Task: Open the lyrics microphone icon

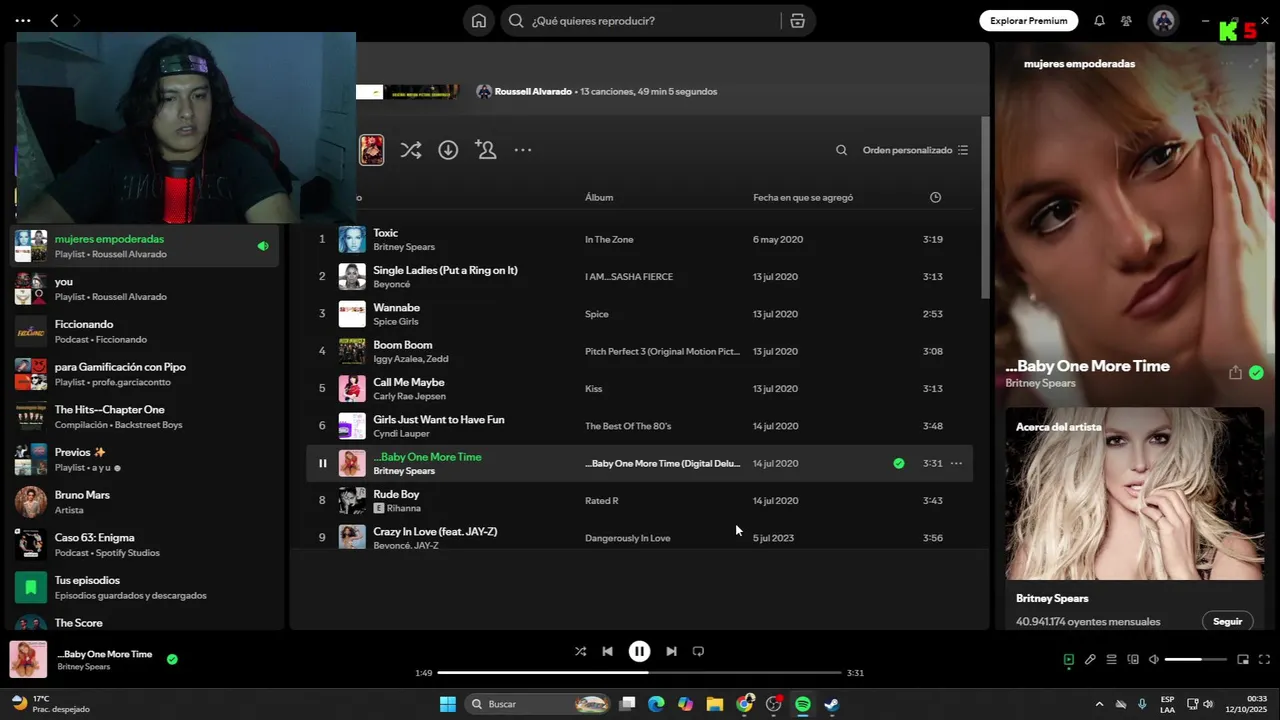Action: click(1090, 659)
